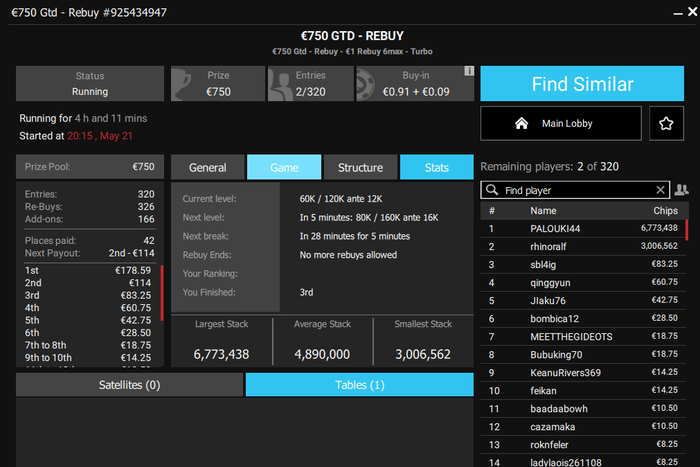
Task: Click the Average Stack value 4,890,000
Action: coord(322,354)
